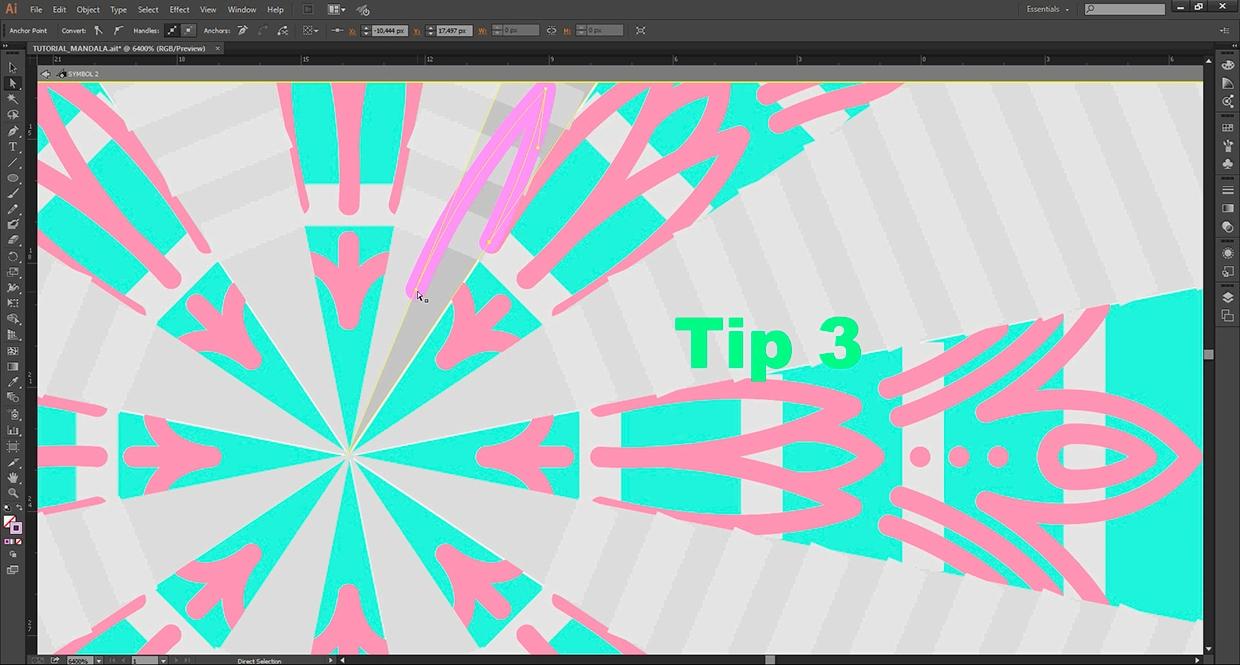Click the Y coordinate value field

coord(454,31)
